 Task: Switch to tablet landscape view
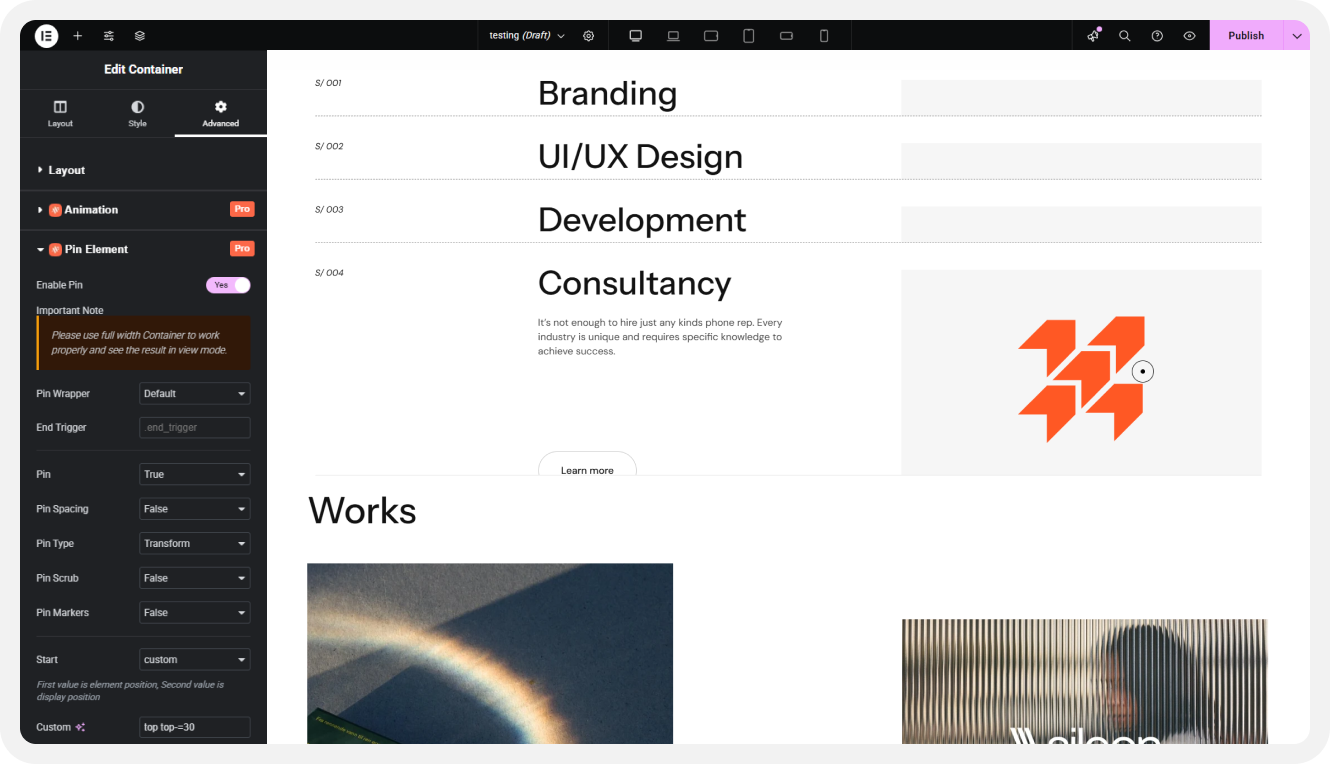click(x=711, y=35)
